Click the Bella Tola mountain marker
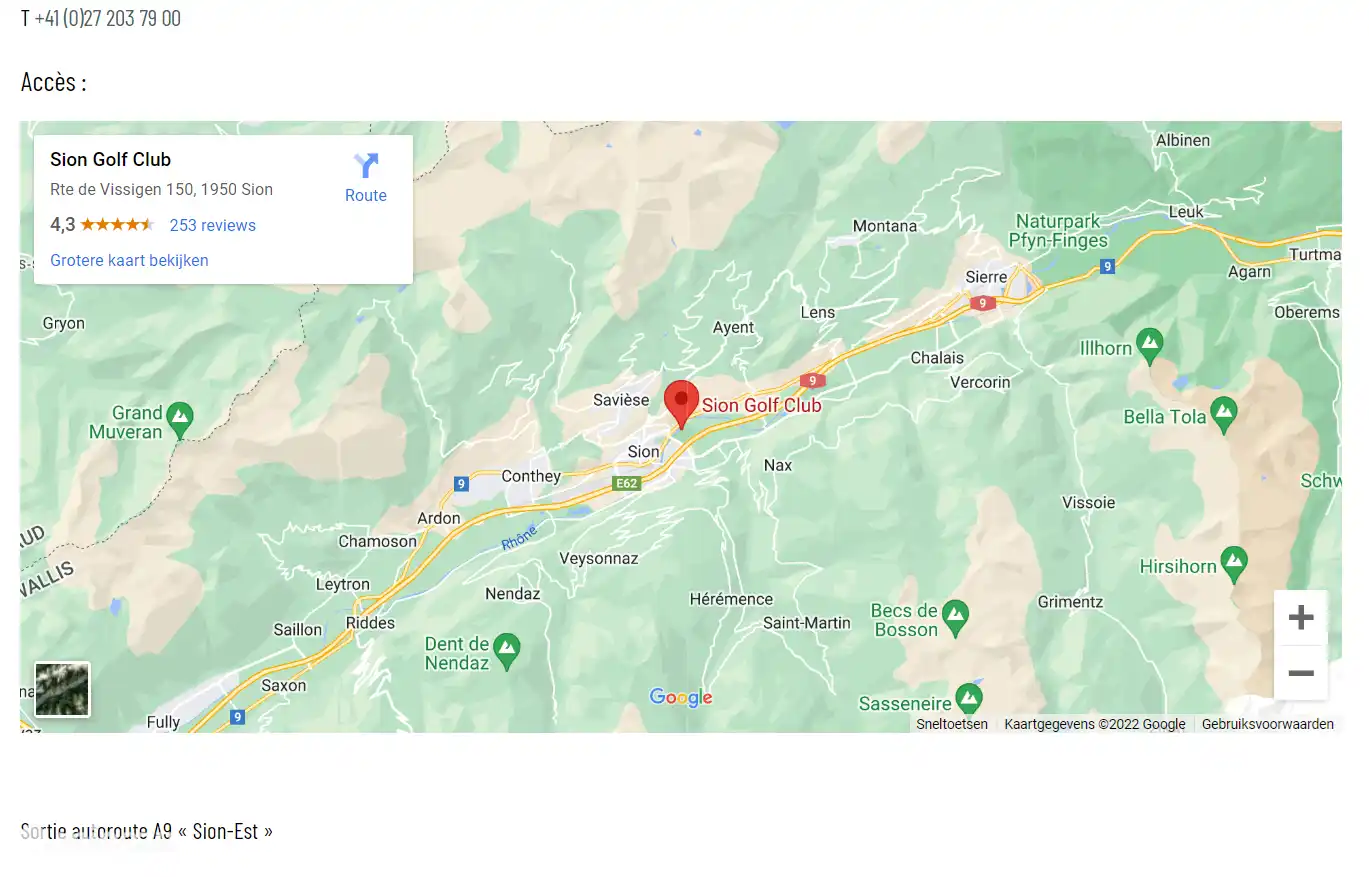The height and width of the screenshot is (877, 1369). point(1223,415)
